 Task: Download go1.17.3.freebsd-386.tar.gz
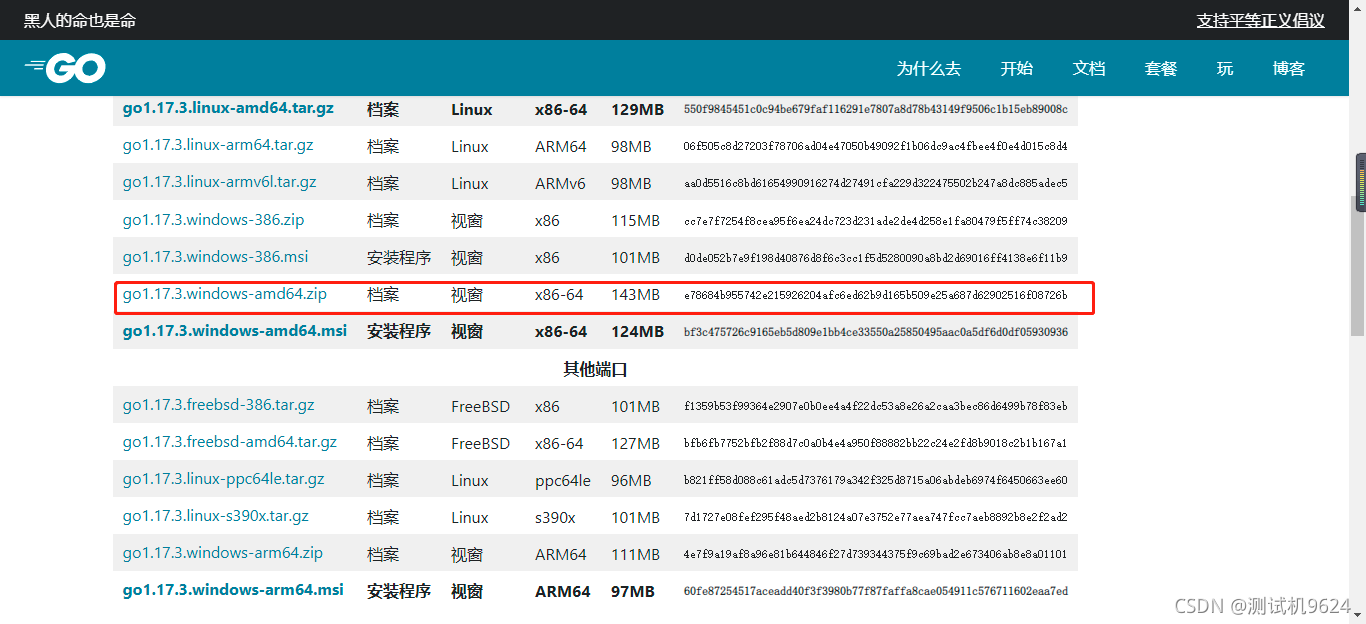(x=218, y=405)
